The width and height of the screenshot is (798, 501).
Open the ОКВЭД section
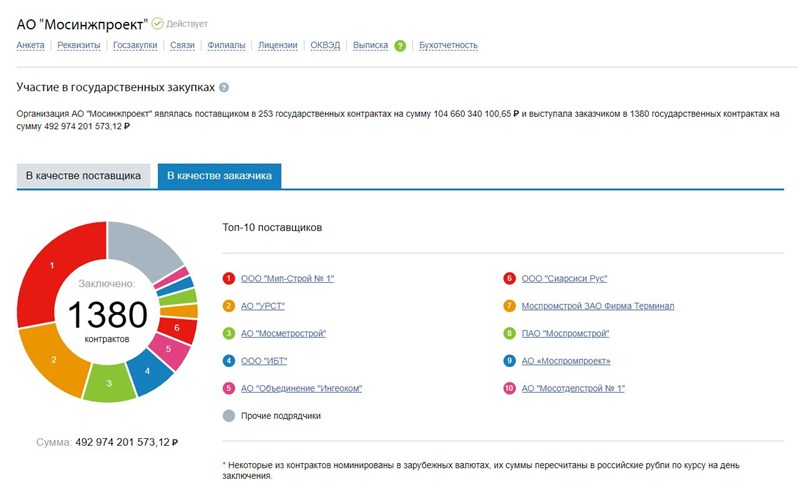(x=325, y=45)
